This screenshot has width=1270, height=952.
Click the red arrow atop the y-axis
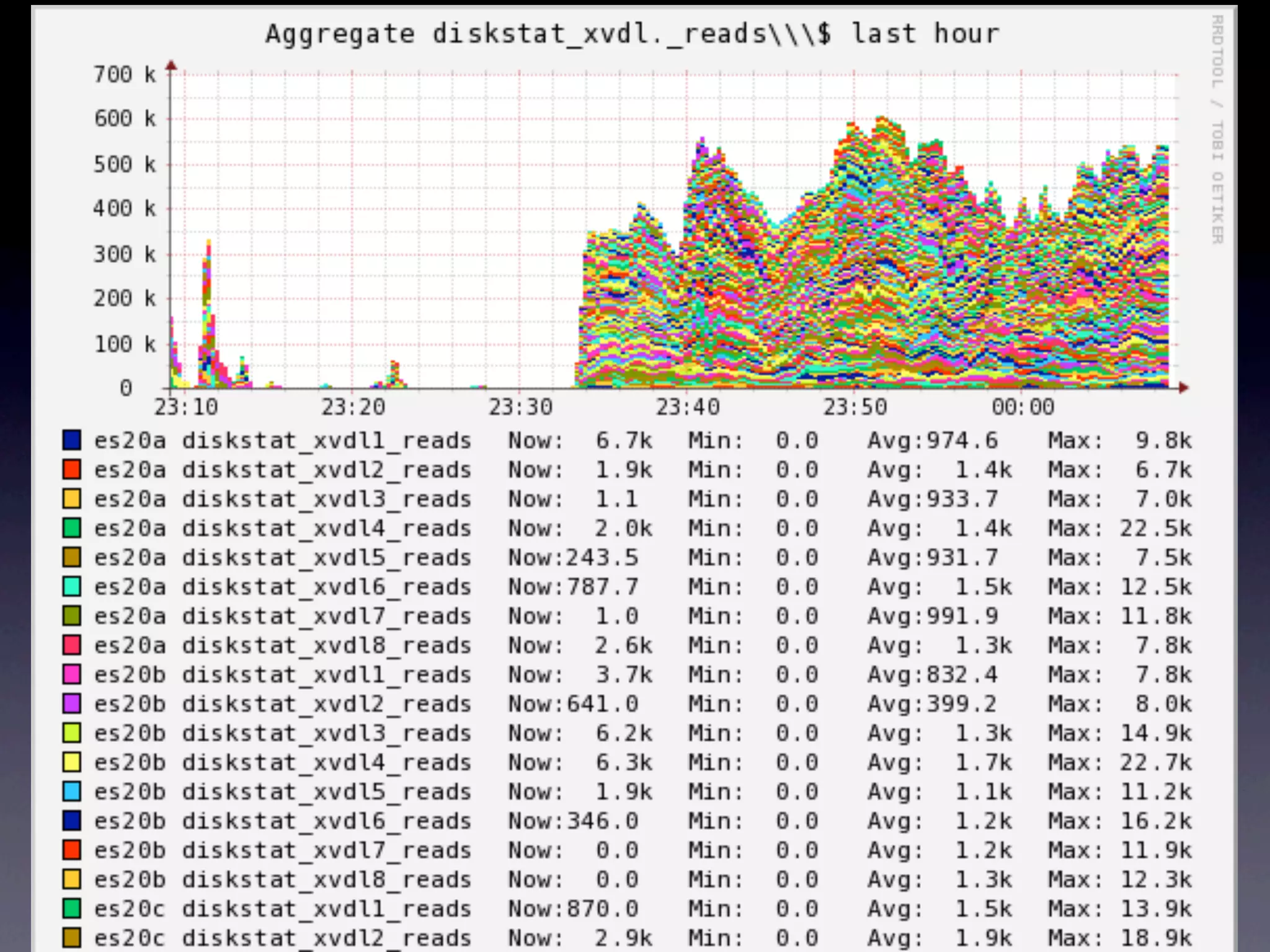(x=172, y=65)
